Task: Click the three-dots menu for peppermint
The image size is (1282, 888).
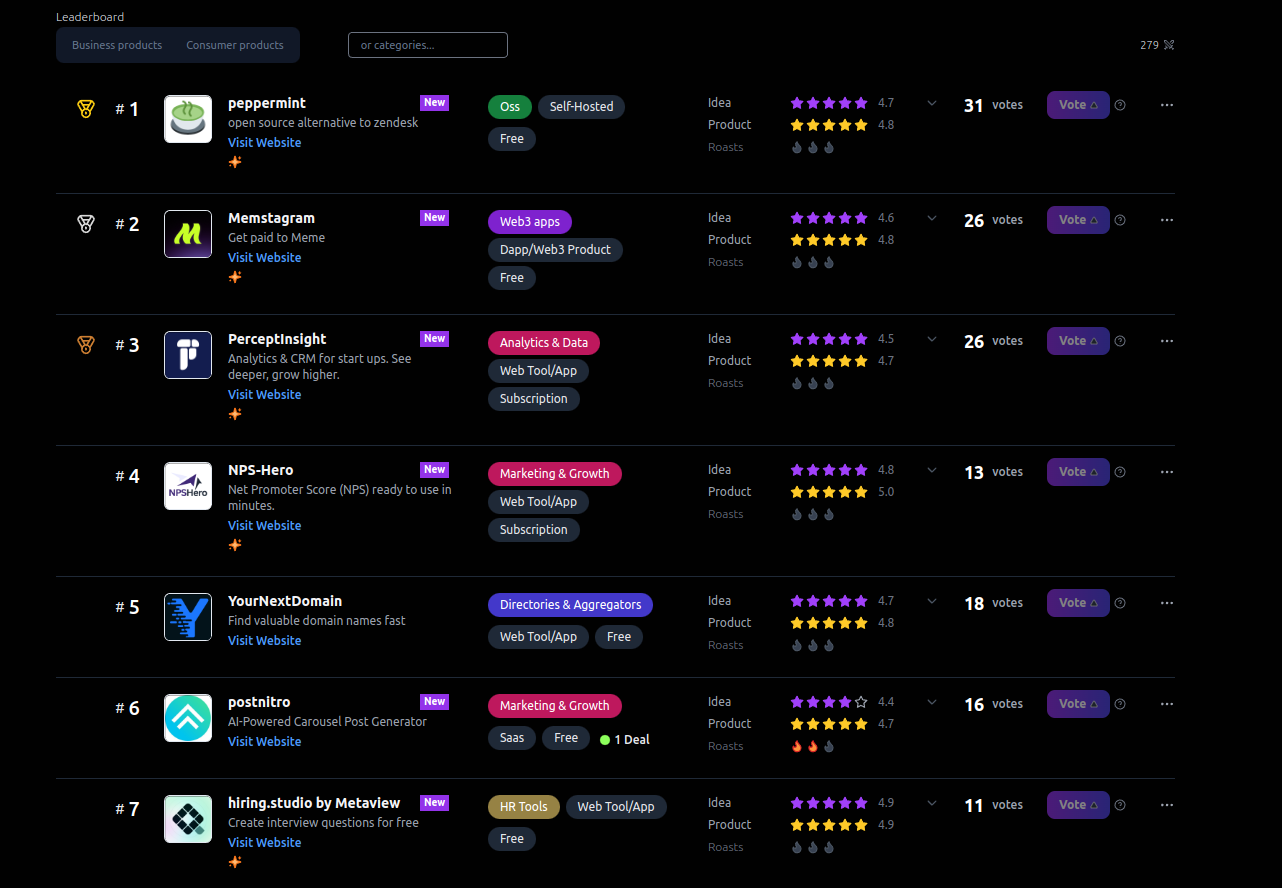Action: (x=1167, y=105)
